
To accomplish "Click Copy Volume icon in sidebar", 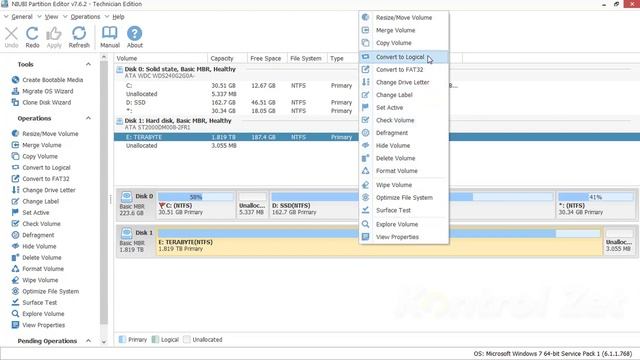I will click(16, 156).
